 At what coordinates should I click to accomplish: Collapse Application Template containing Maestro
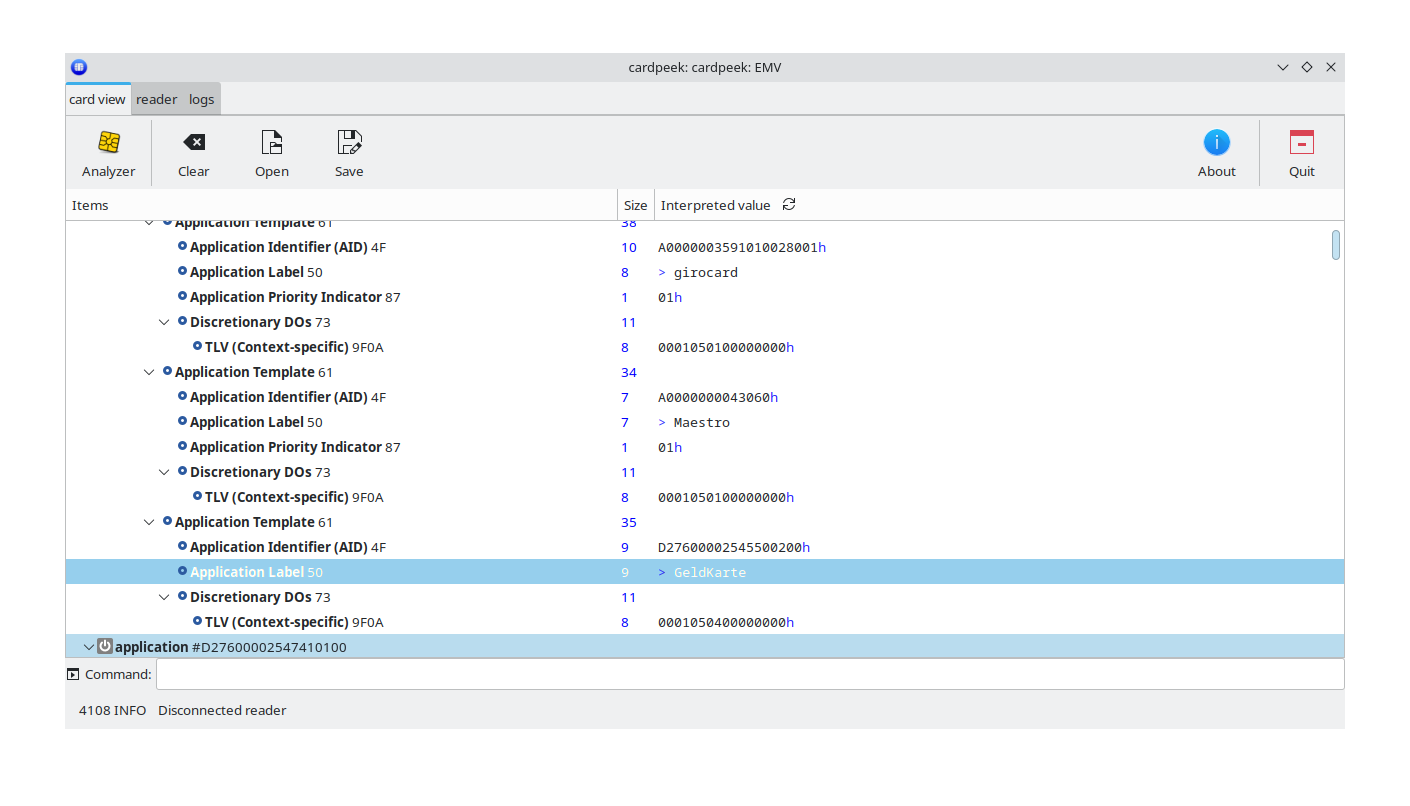point(149,372)
